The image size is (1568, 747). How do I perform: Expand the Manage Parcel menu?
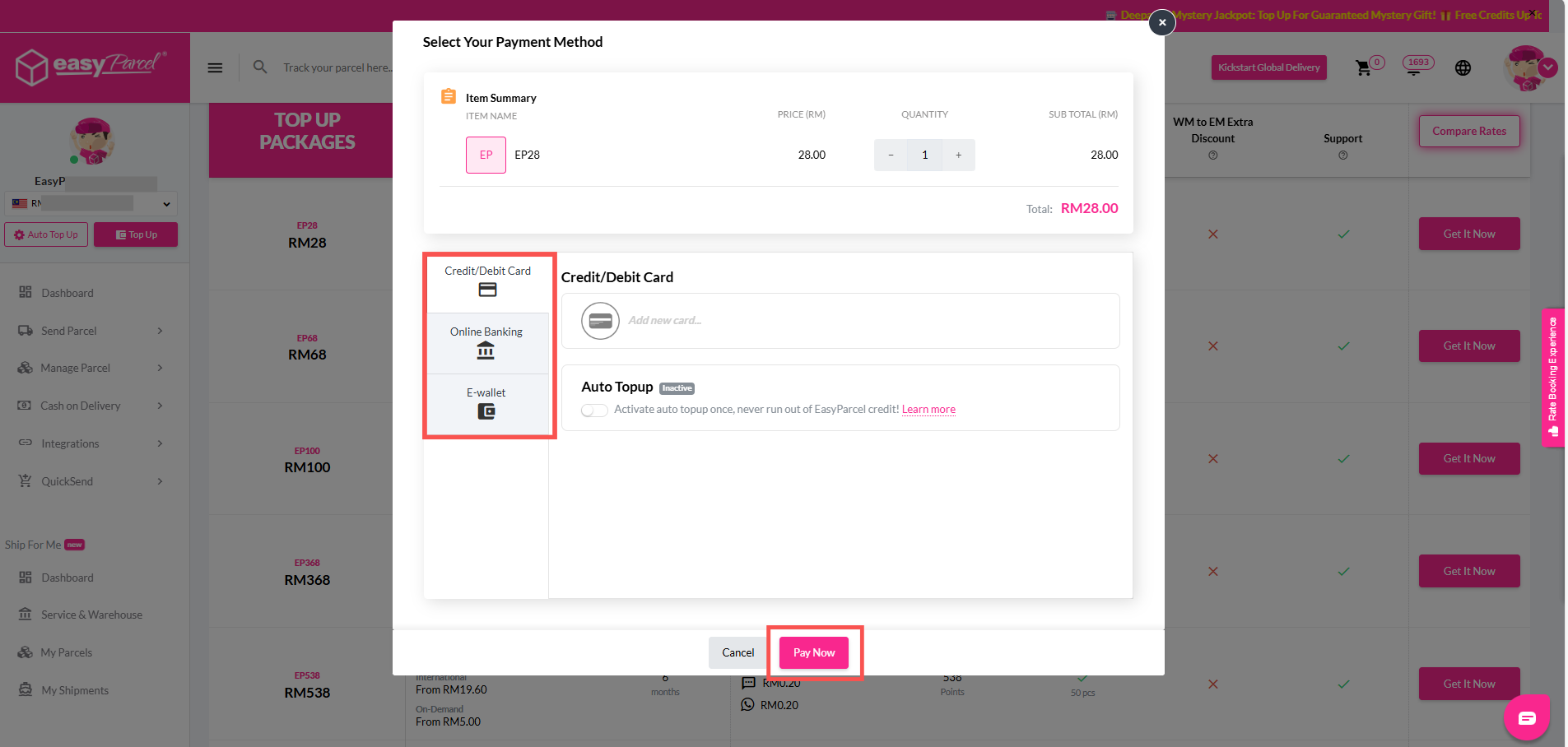point(91,368)
